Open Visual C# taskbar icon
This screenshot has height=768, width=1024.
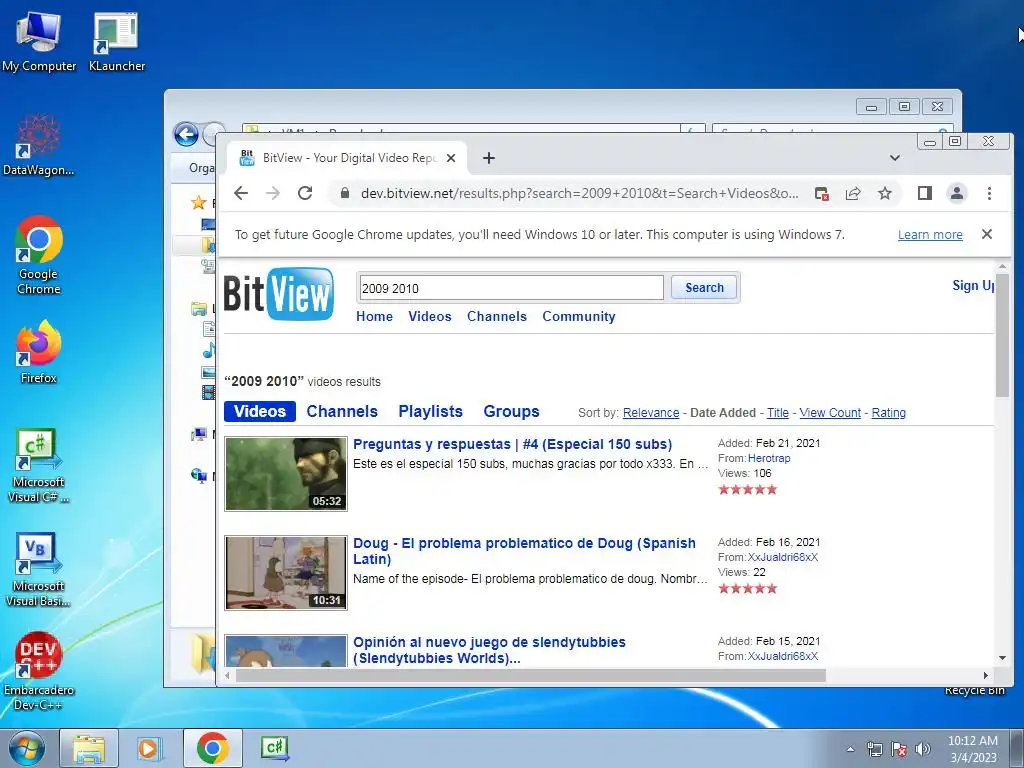pos(274,748)
